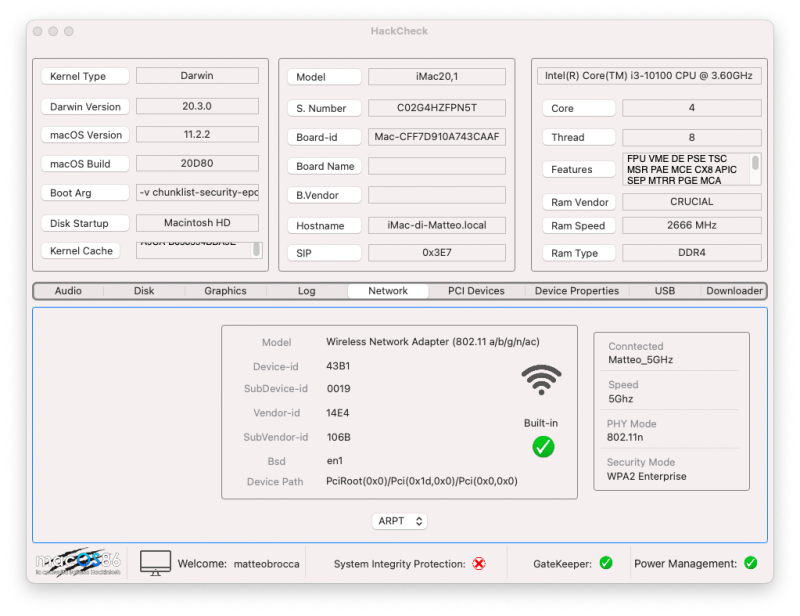Click the Wi-Fi signal icon
Image resolution: width=800 pixels, height=616 pixels.
point(541,381)
